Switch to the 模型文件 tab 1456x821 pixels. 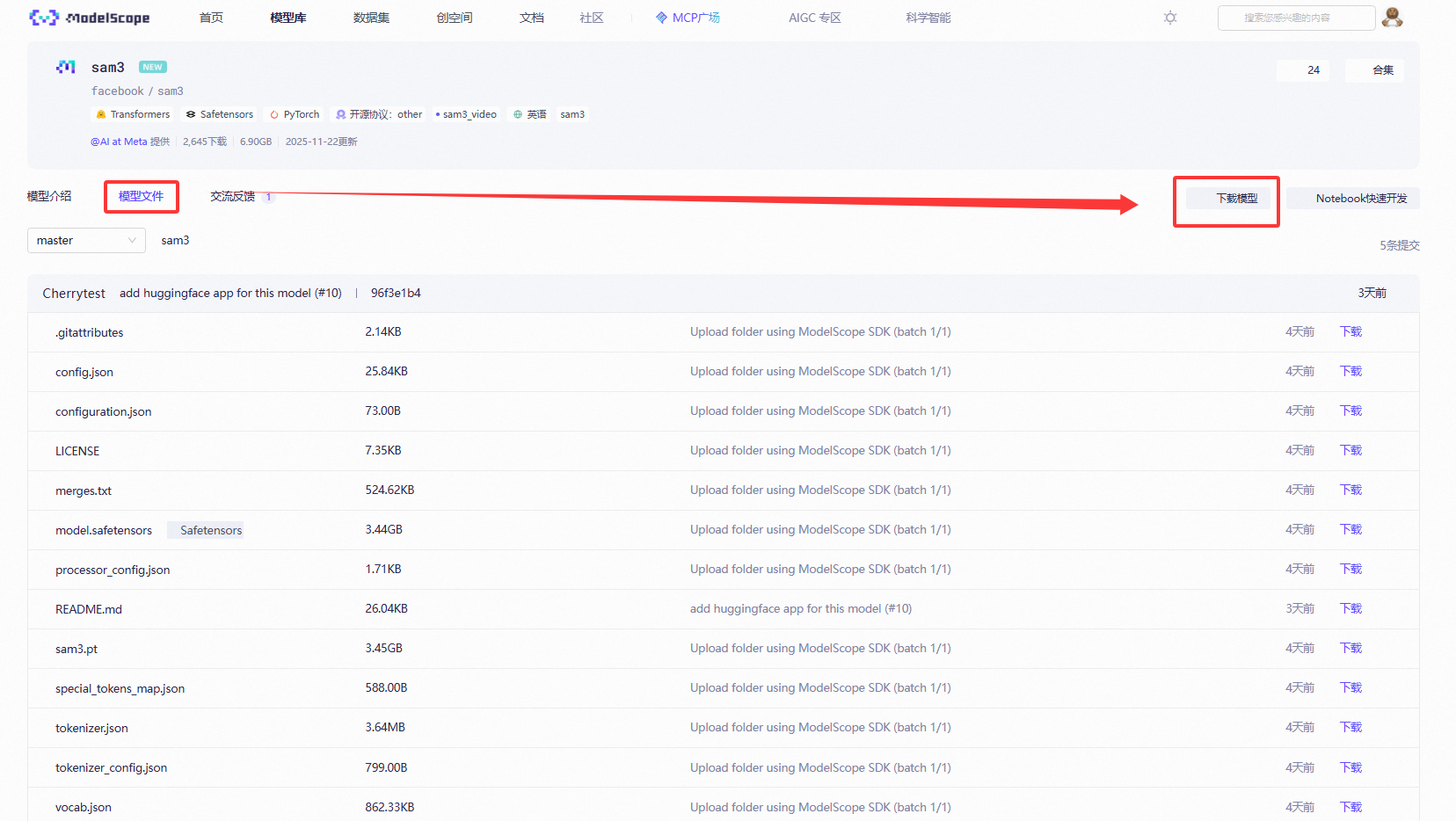pos(142,196)
